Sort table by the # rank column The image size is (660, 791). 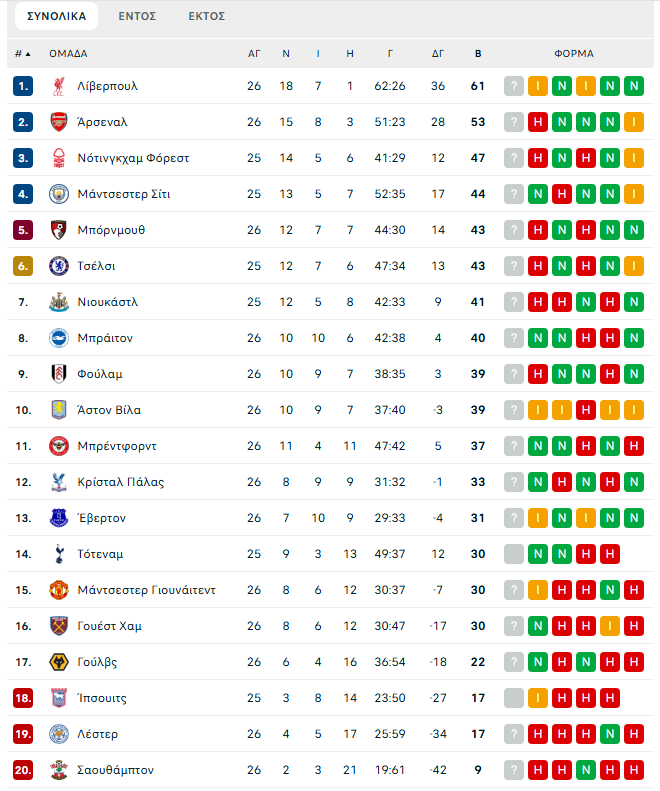22,53
